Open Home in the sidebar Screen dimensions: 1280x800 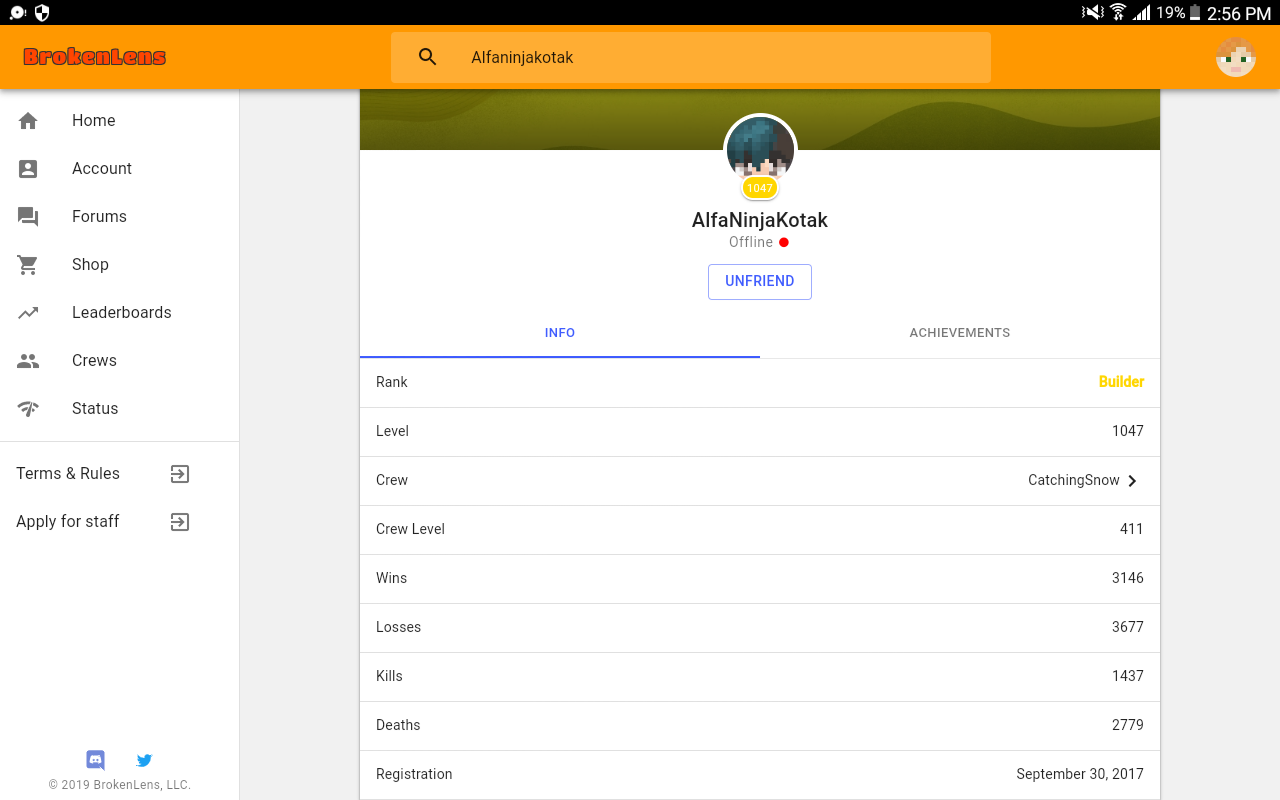pyautogui.click(x=120, y=120)
